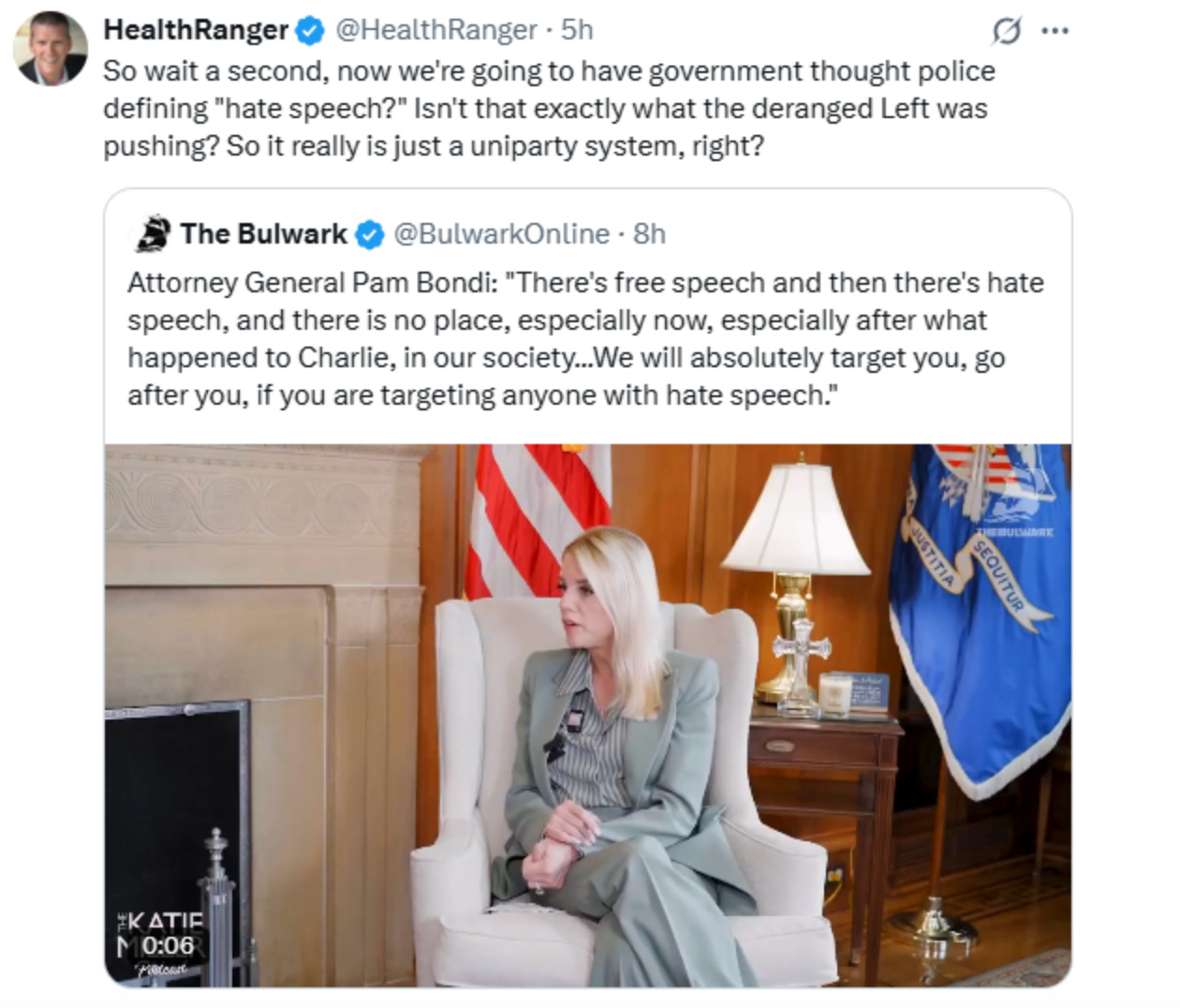Click the 8h quoted post timestamp

click(x=649, y=233)
